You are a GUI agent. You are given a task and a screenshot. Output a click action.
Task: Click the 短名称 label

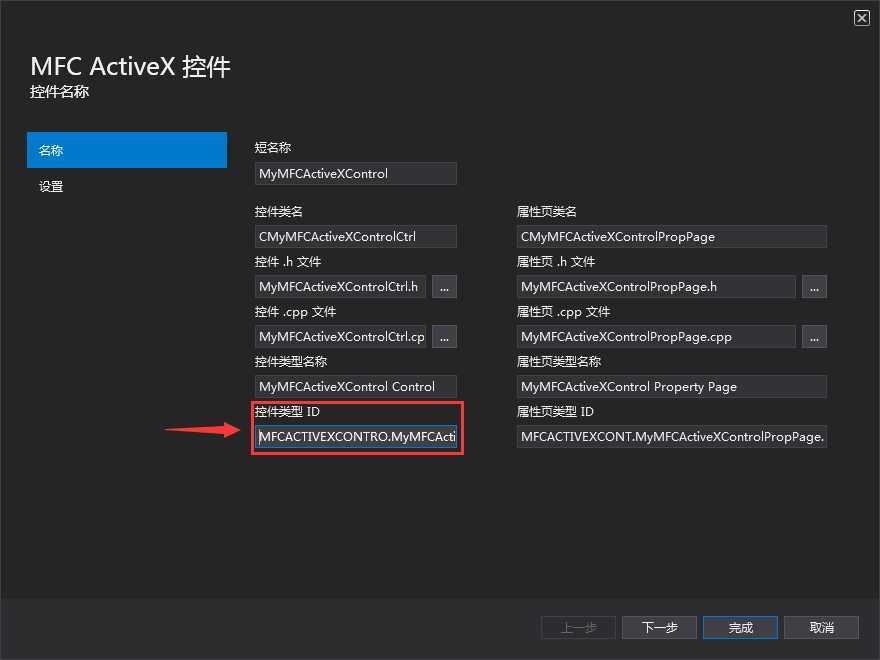pyautogui.click(x=273, y=148)
